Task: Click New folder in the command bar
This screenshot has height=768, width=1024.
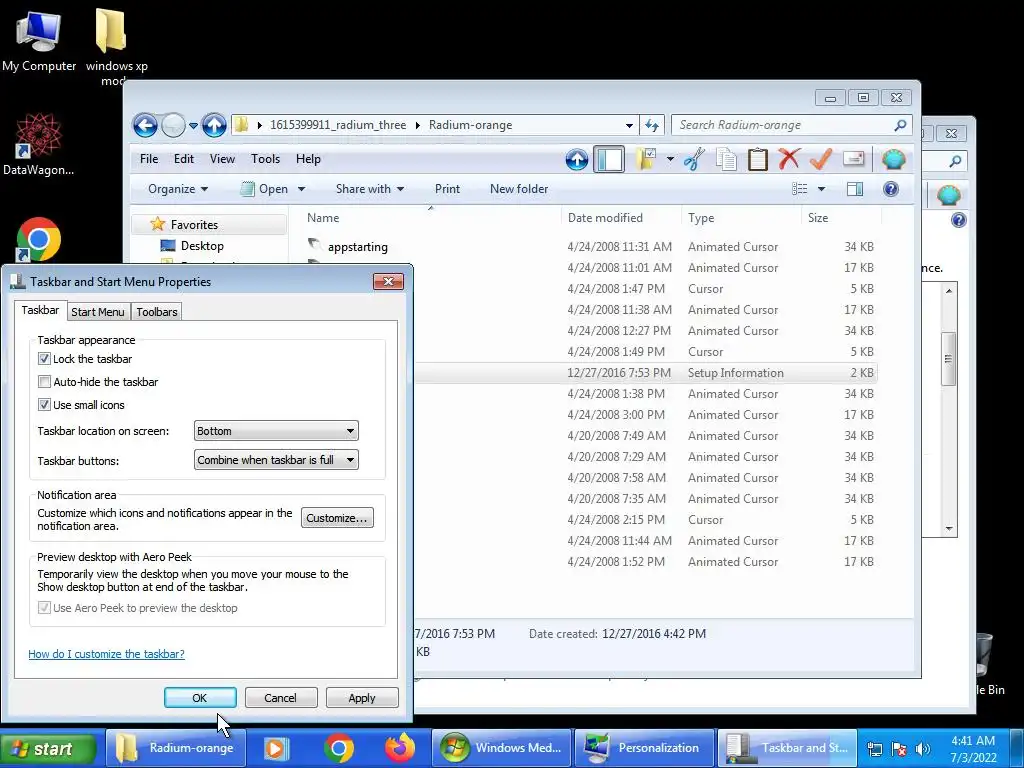Action: pos(519,189)
